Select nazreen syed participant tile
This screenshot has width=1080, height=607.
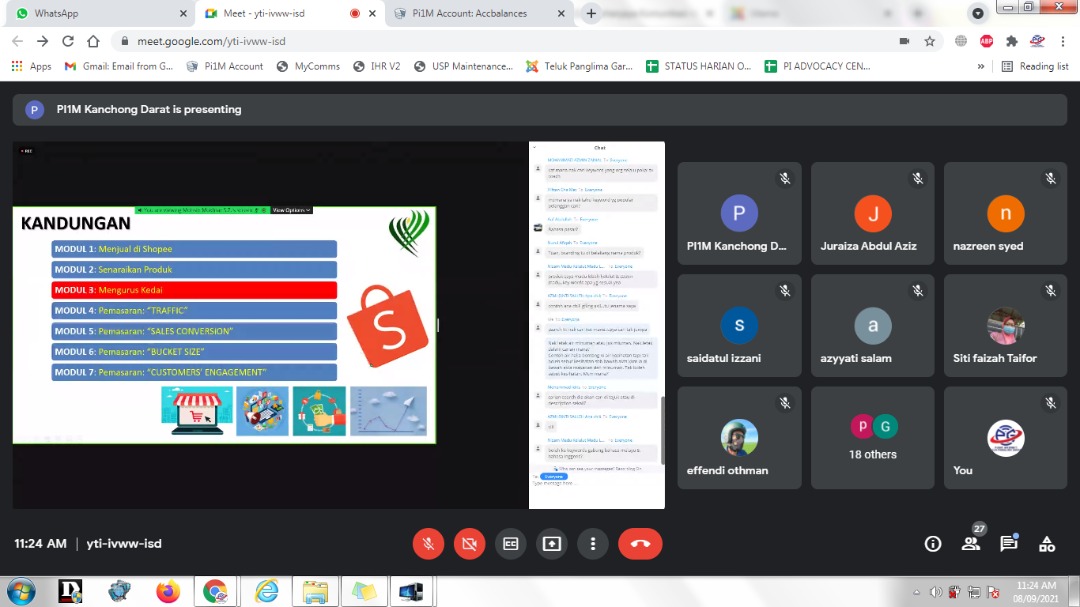pyautogui.click(x=1006, y=214)
